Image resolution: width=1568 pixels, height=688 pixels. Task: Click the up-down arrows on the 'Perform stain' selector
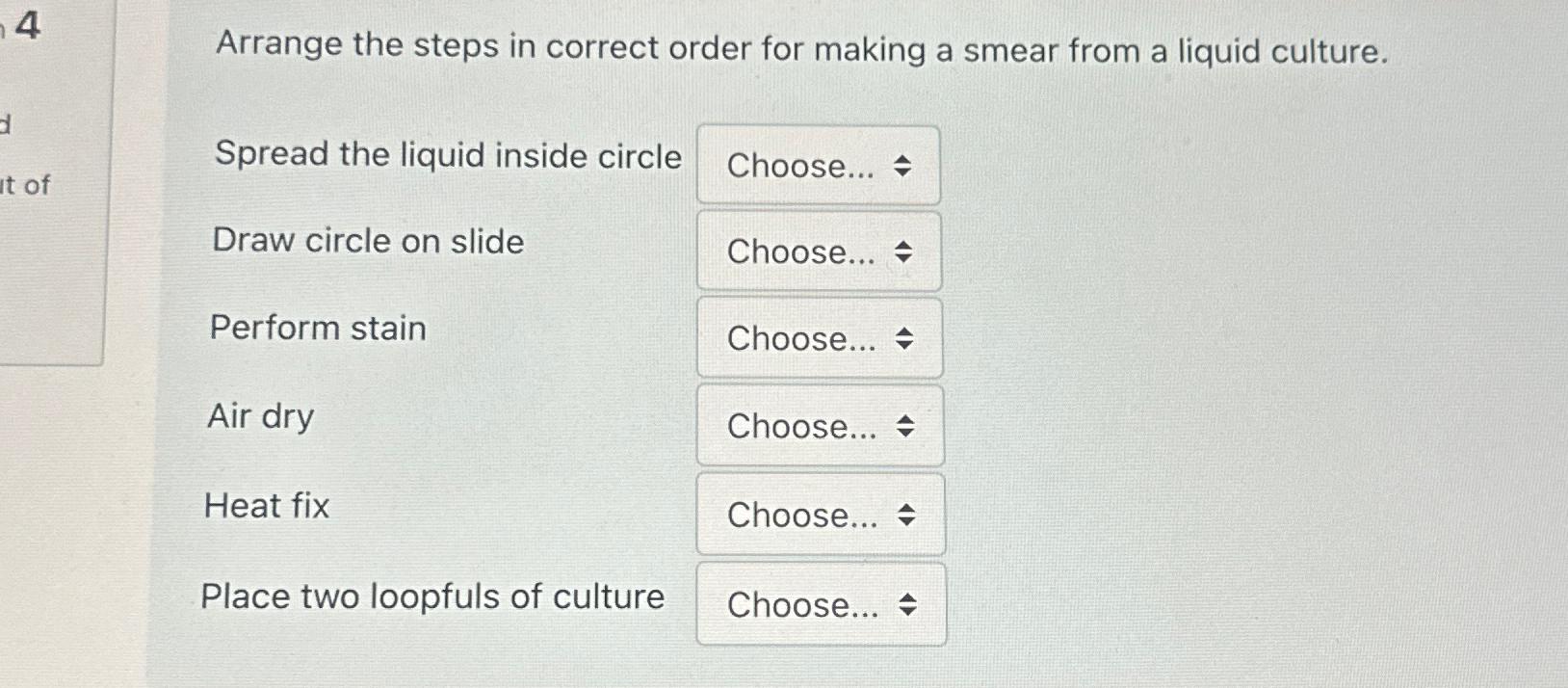point(905,339)
